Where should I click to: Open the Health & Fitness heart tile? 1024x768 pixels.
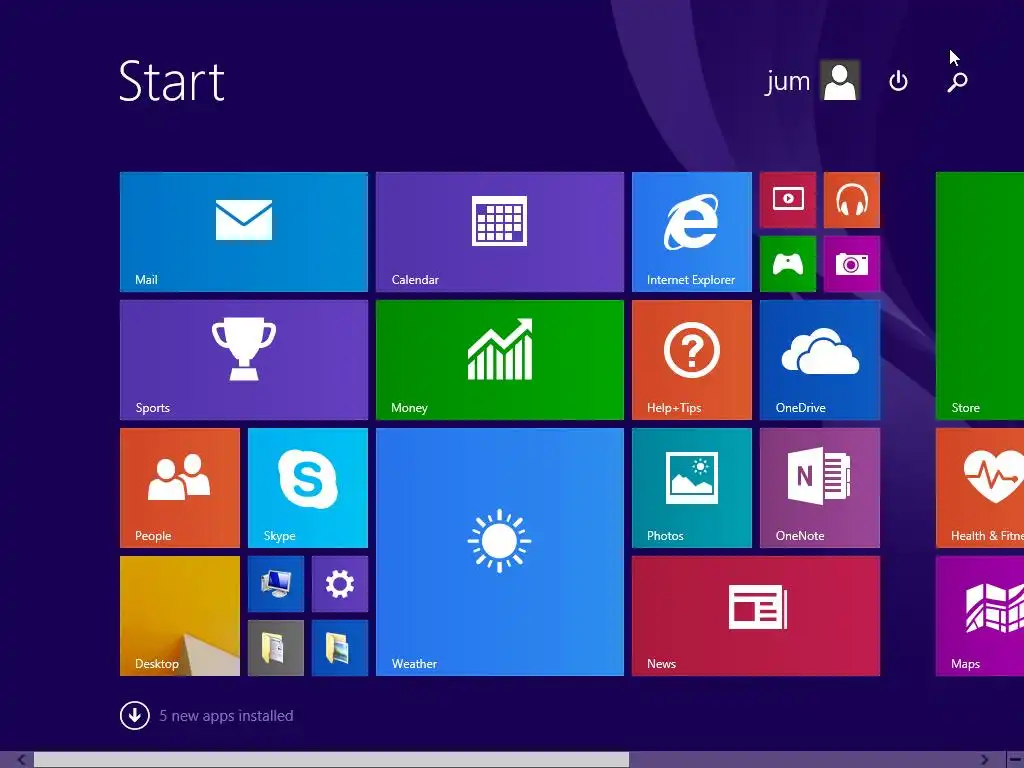tap(980, 488)
